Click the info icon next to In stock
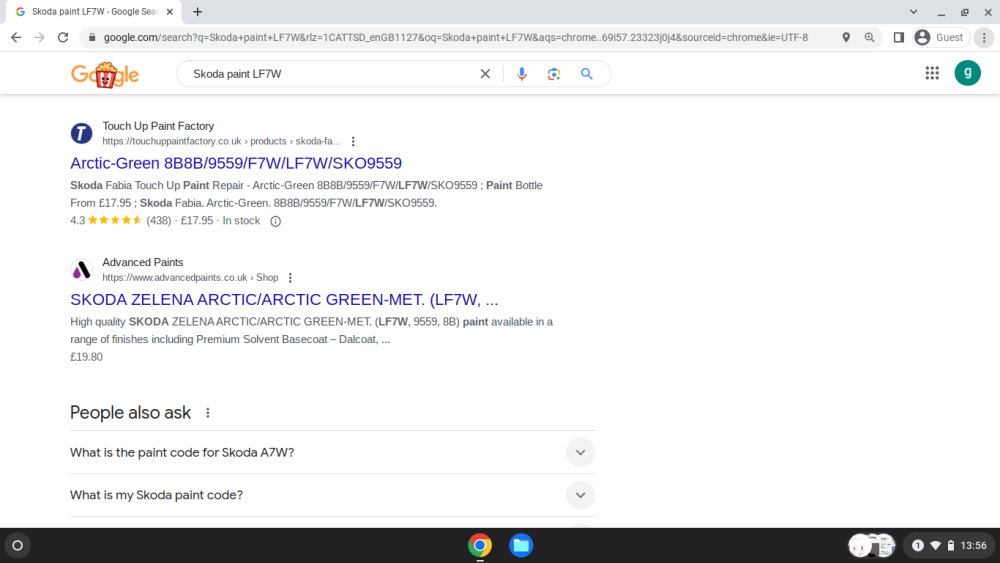 276,221
